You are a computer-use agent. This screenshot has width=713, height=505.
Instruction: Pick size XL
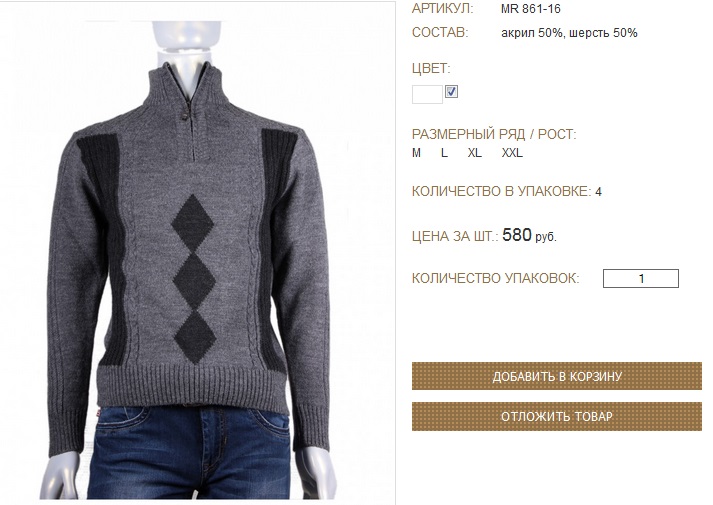point(475,153)
